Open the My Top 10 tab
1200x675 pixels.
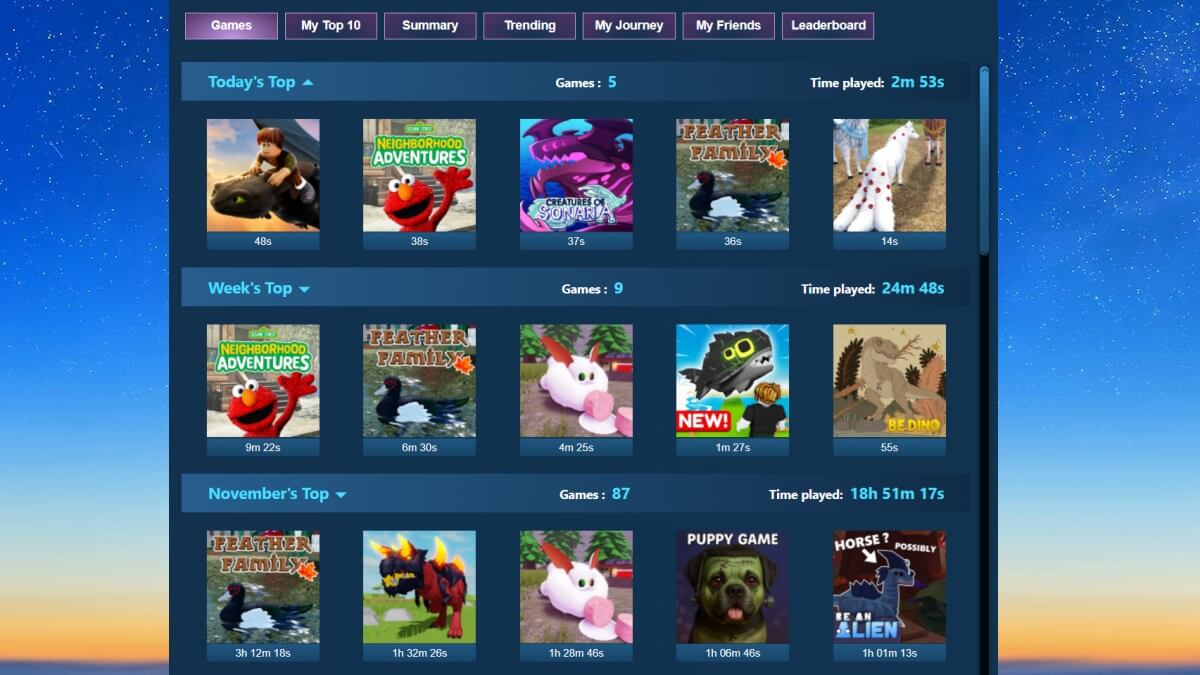pos(331,26)
